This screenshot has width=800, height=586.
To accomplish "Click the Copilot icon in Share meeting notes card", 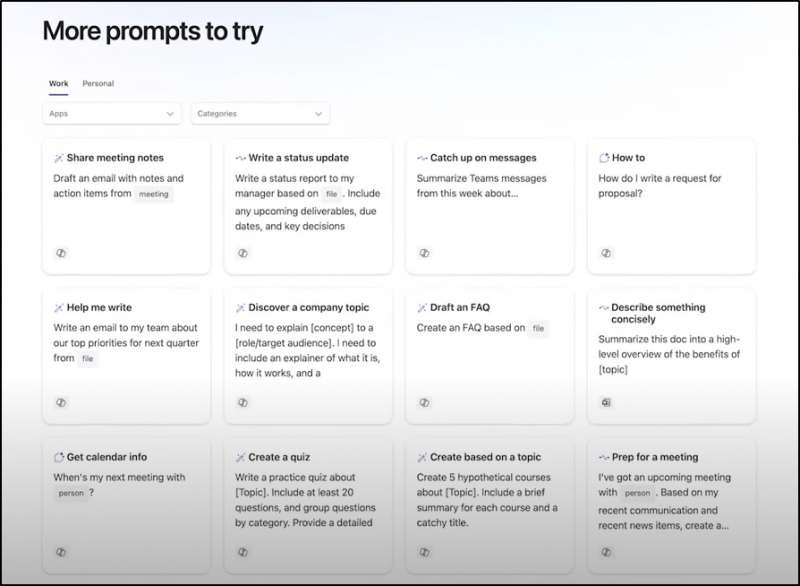I will [x=61, y=253].
